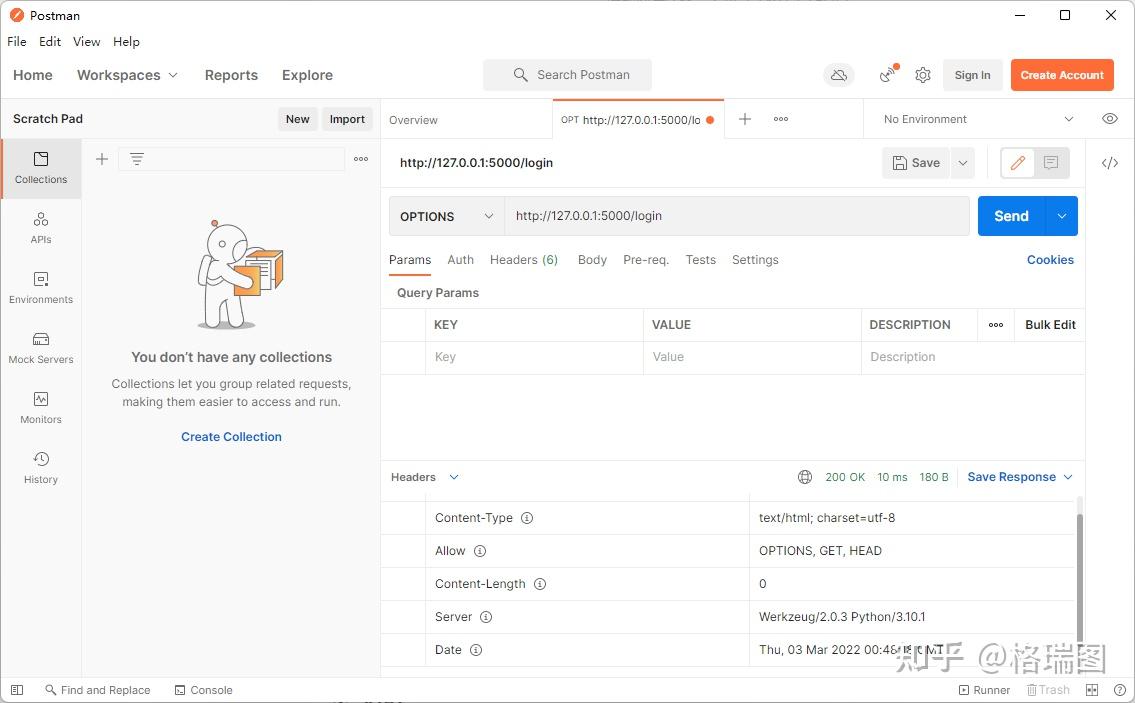Open a new request tab with plus
The width and height of the screenshot is (1135, 703).
pyautogui.click(x=745, y=119)
